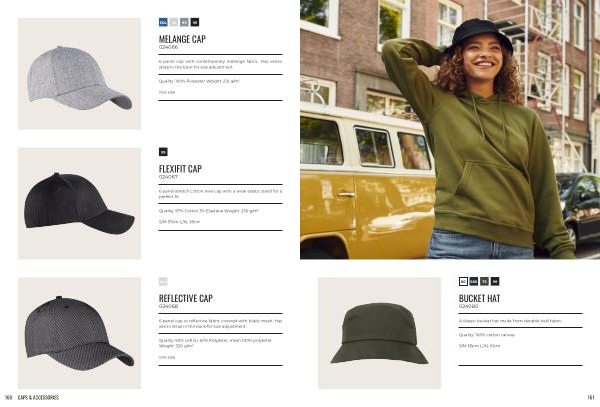Click the REFLECTIVE CAP title

186,298
